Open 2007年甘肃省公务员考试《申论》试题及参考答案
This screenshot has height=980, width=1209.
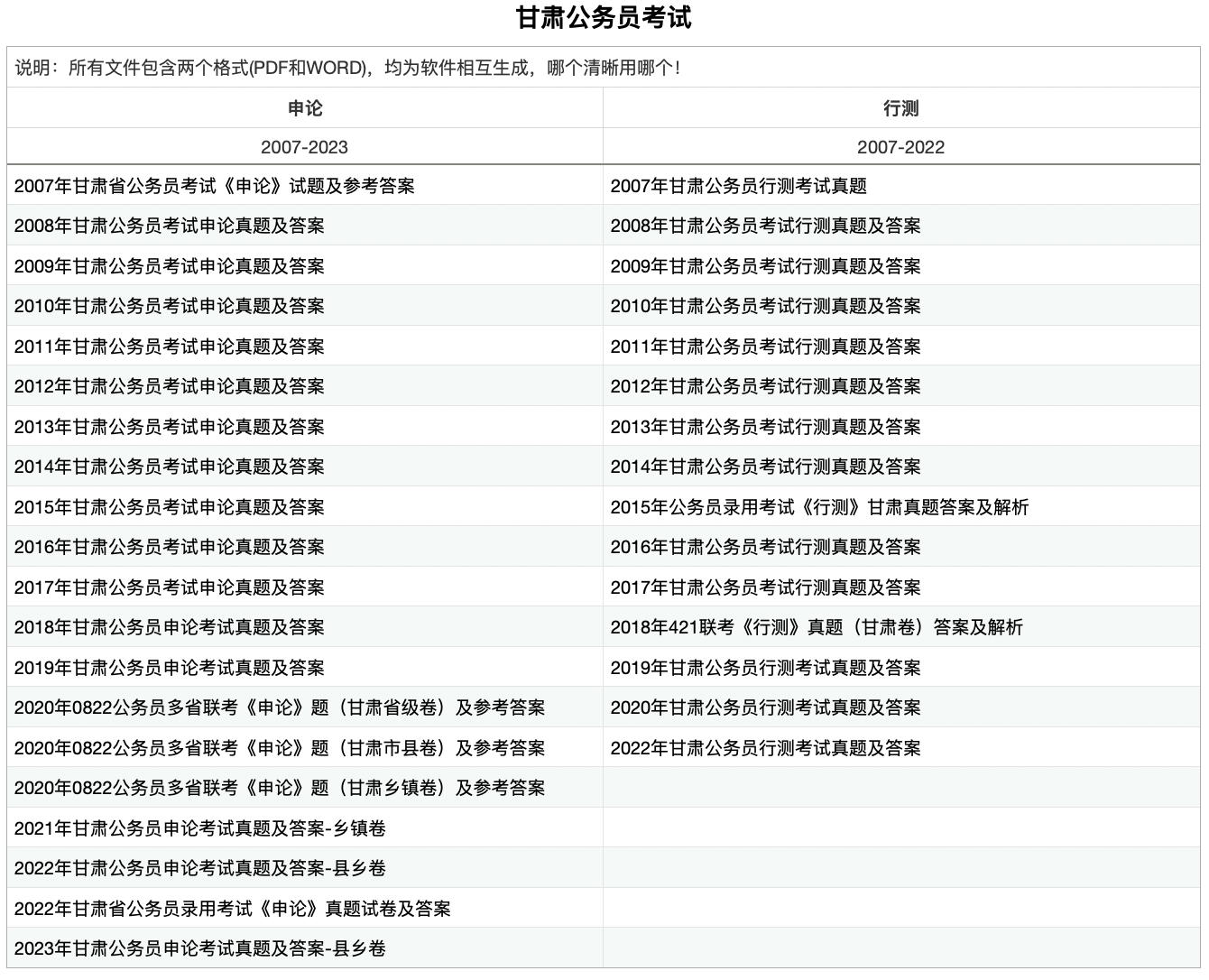[x=215, y=186]
